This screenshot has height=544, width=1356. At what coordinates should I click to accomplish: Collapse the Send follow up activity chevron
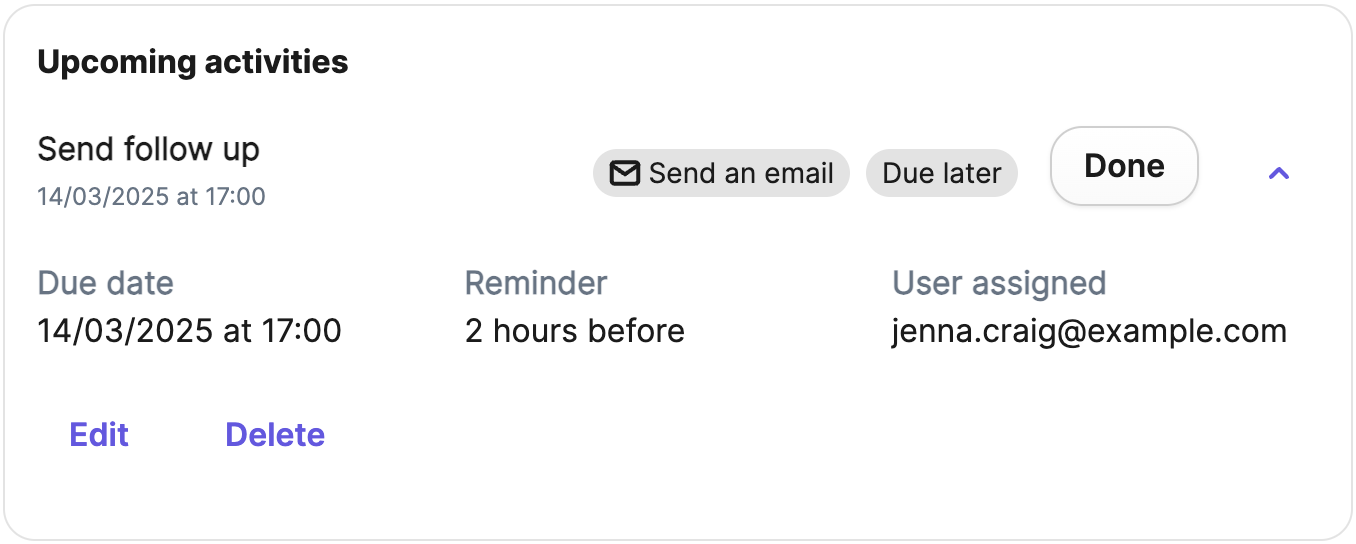click(1278, 173)
